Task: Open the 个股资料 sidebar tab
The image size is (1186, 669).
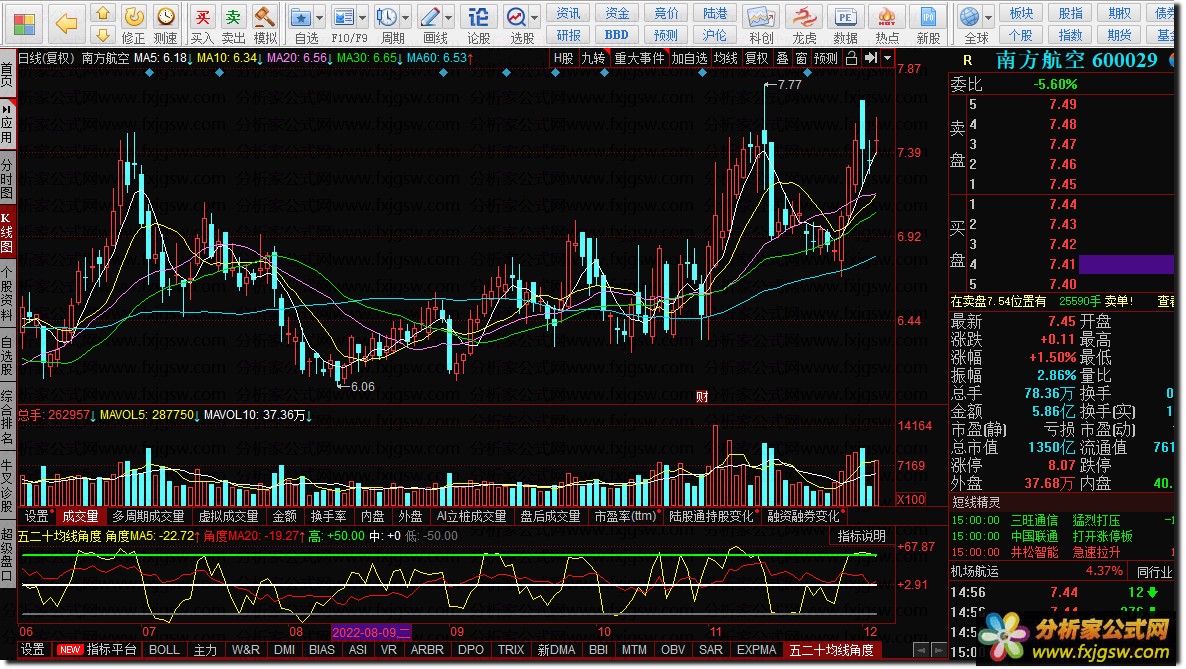Action: [x=7, y=294]
